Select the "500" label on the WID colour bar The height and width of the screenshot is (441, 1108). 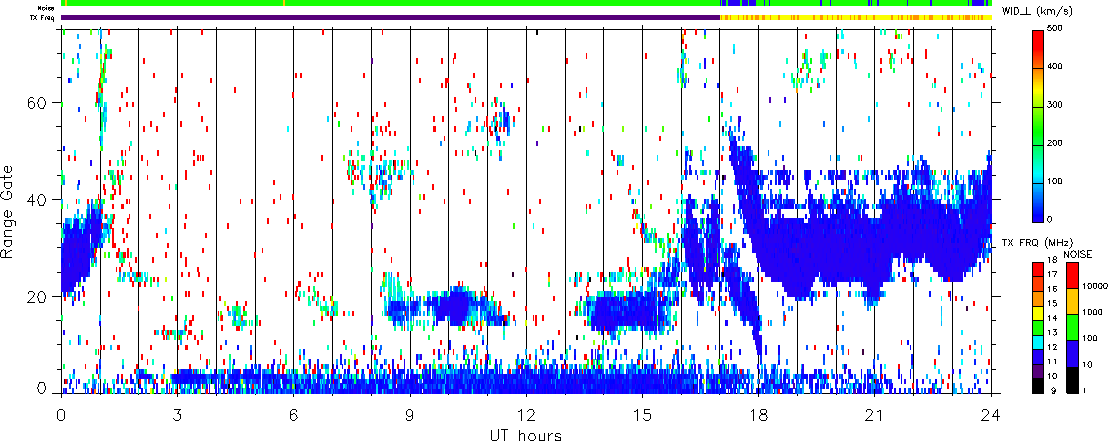1054,28
